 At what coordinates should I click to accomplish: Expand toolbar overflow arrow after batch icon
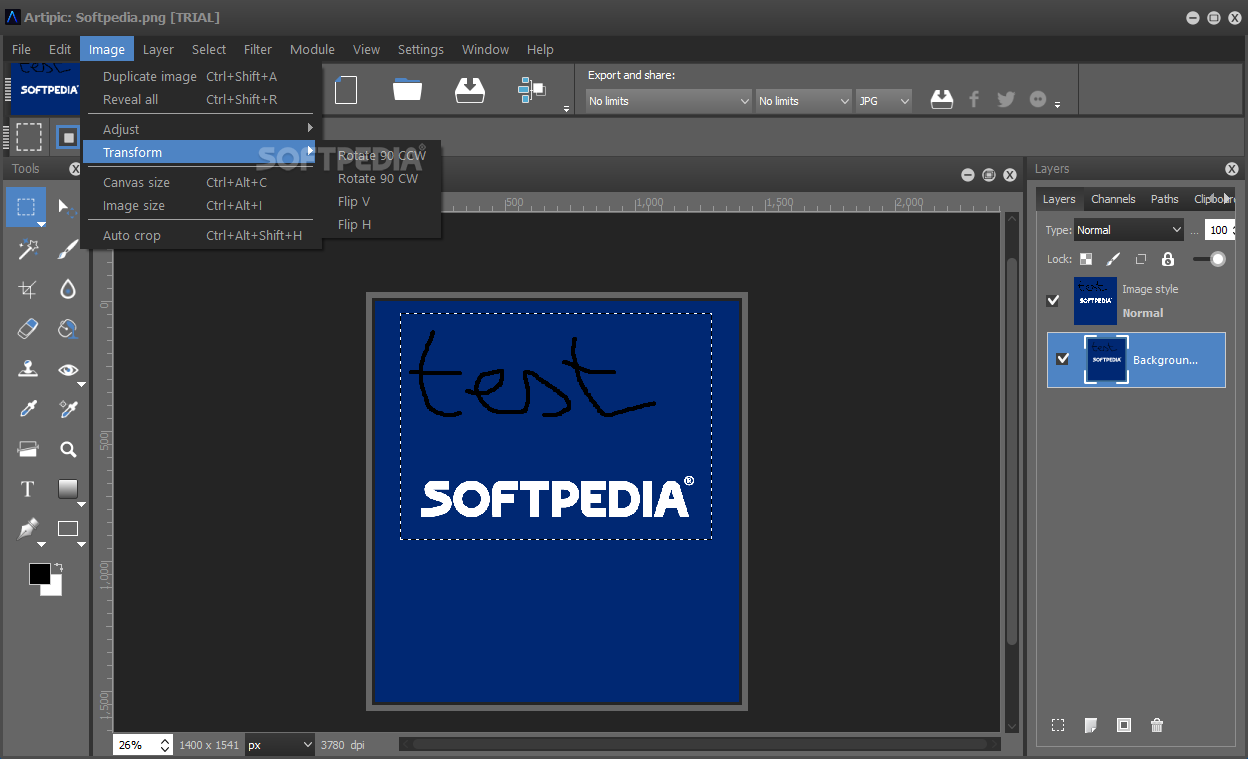566,108
